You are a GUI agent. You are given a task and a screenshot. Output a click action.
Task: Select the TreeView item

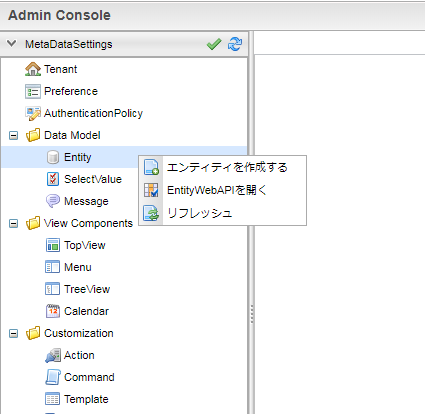(87, 289)
